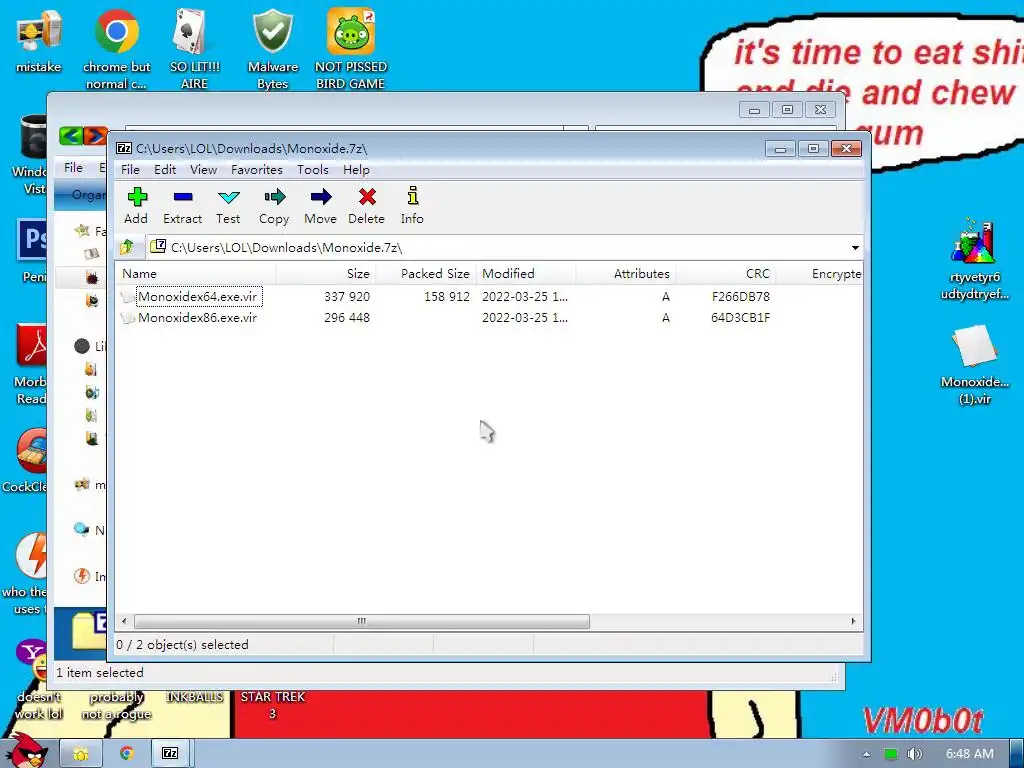Expand the address path dropdown arrow
The height and width of the screenshot is (768, 1024).
point(855,248)
